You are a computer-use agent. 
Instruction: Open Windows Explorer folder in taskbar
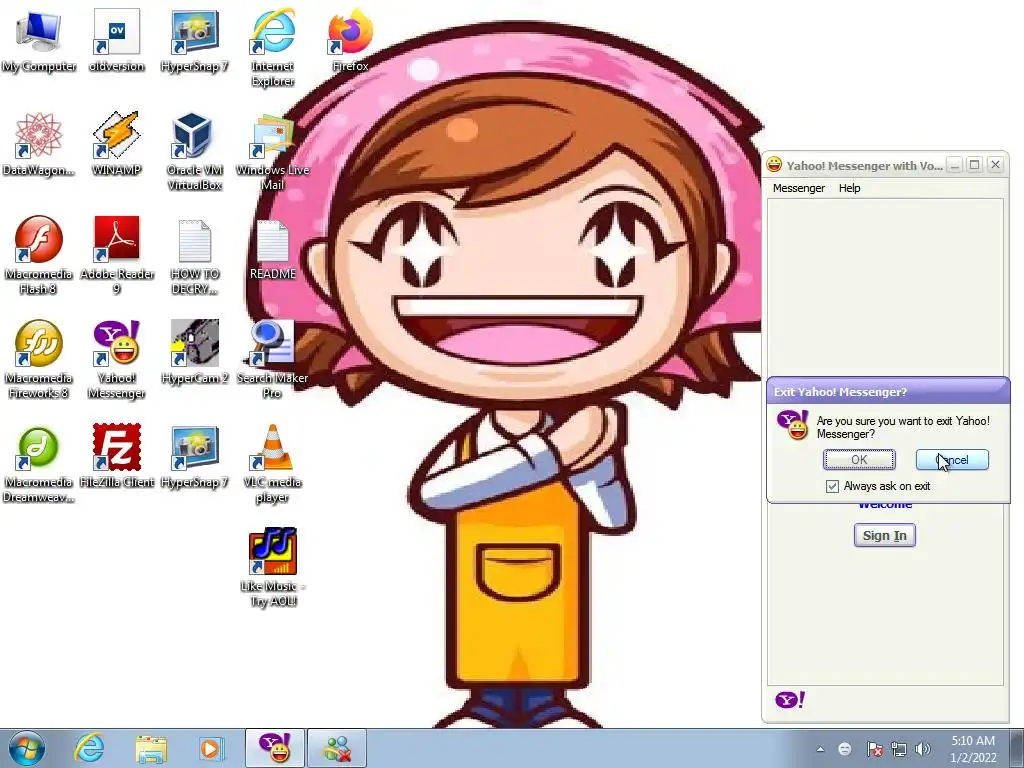tap(151, 748)
